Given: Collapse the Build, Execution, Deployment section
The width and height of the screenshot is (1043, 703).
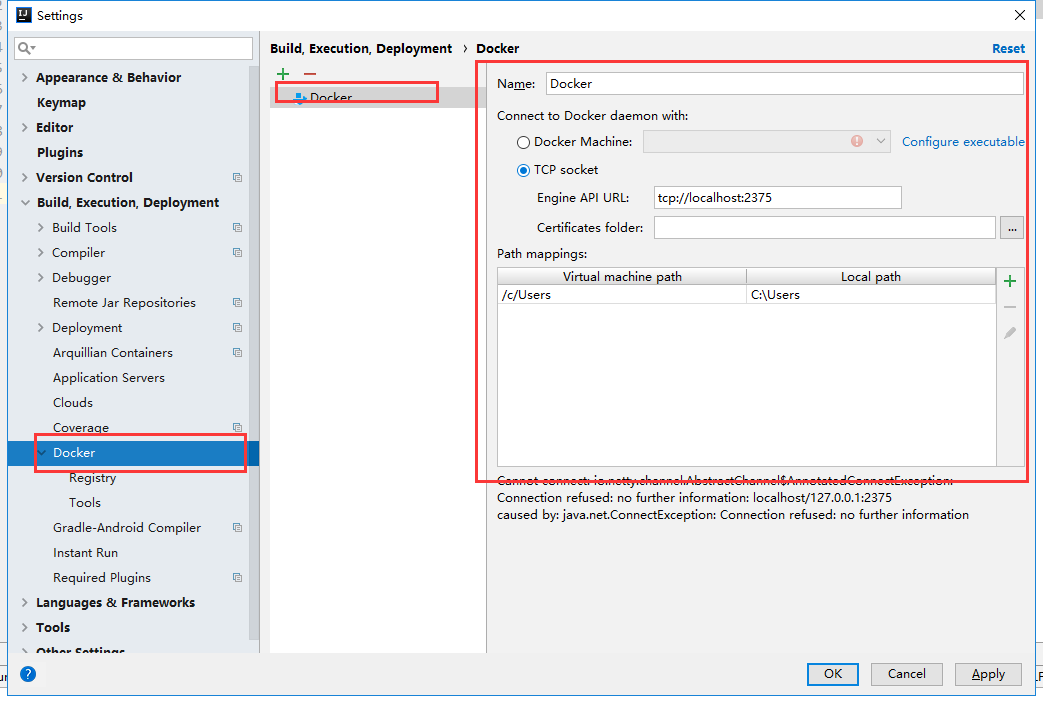Looking at the screenshot, I should pos(25,203).
